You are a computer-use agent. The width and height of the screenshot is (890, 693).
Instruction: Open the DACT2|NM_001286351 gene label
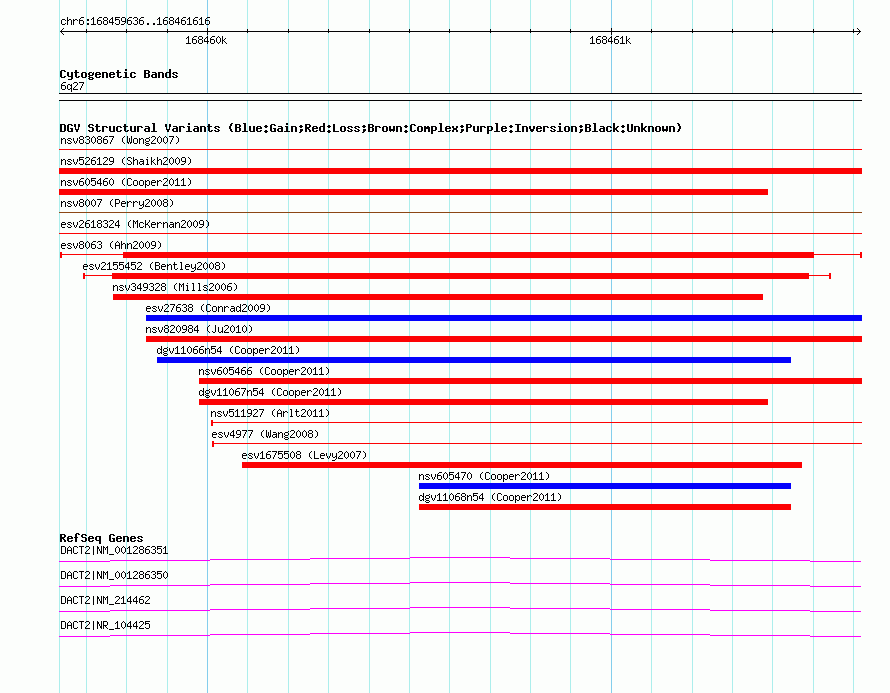[x=114, y=550]
